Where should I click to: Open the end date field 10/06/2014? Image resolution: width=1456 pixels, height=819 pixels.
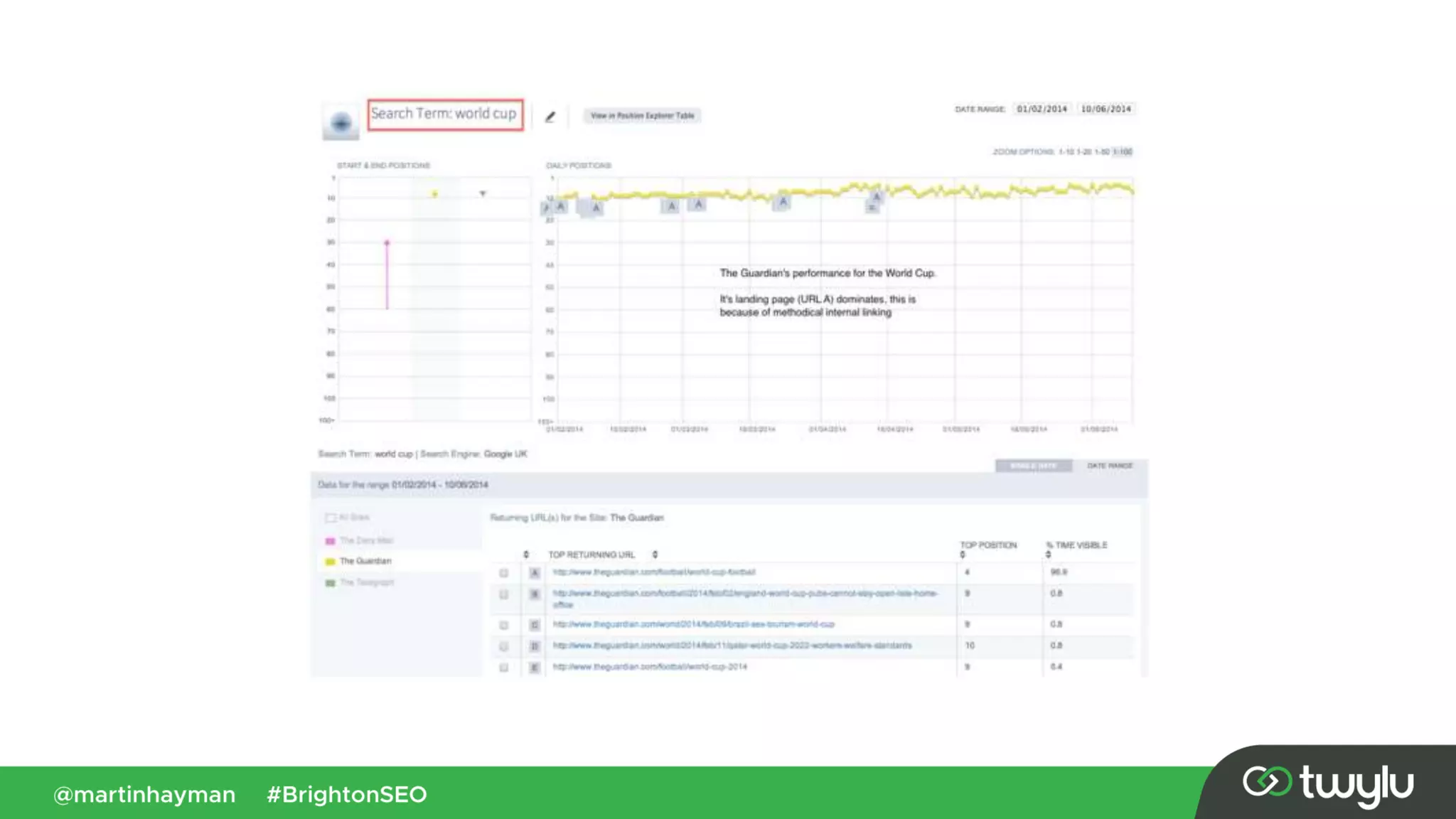(1106, 109)
